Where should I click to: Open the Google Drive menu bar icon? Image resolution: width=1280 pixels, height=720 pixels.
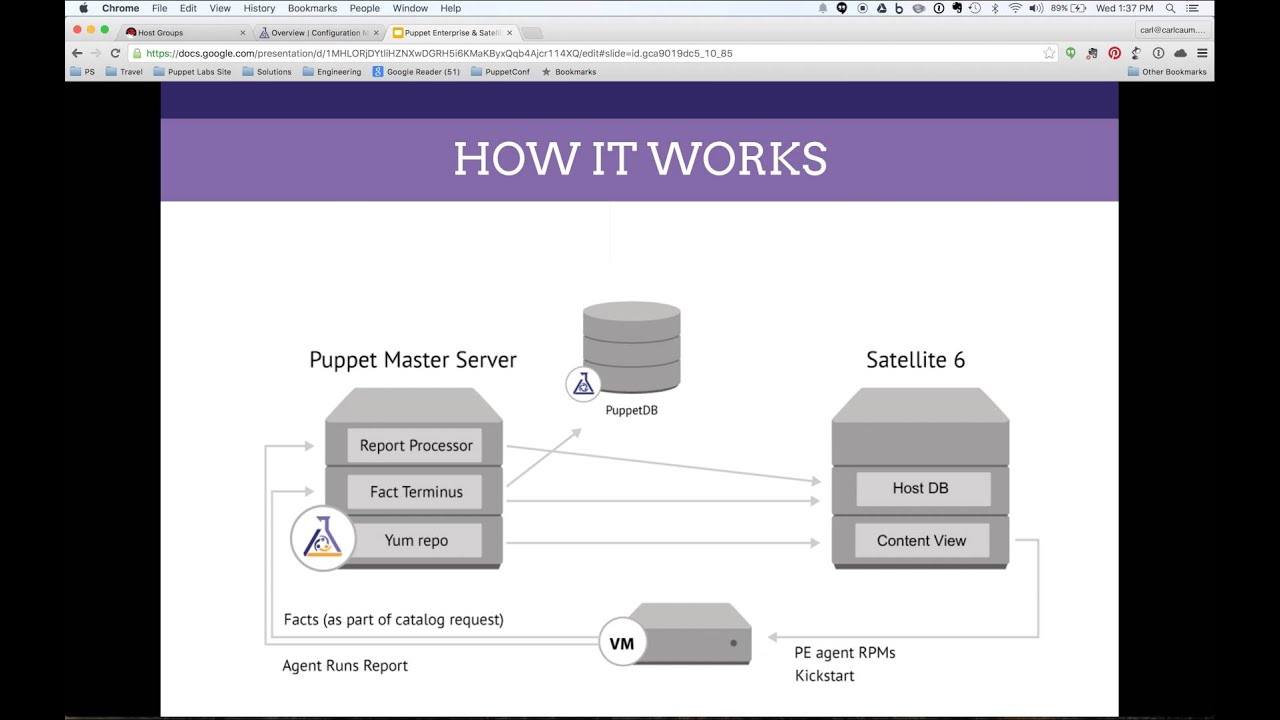click(882, 8)
